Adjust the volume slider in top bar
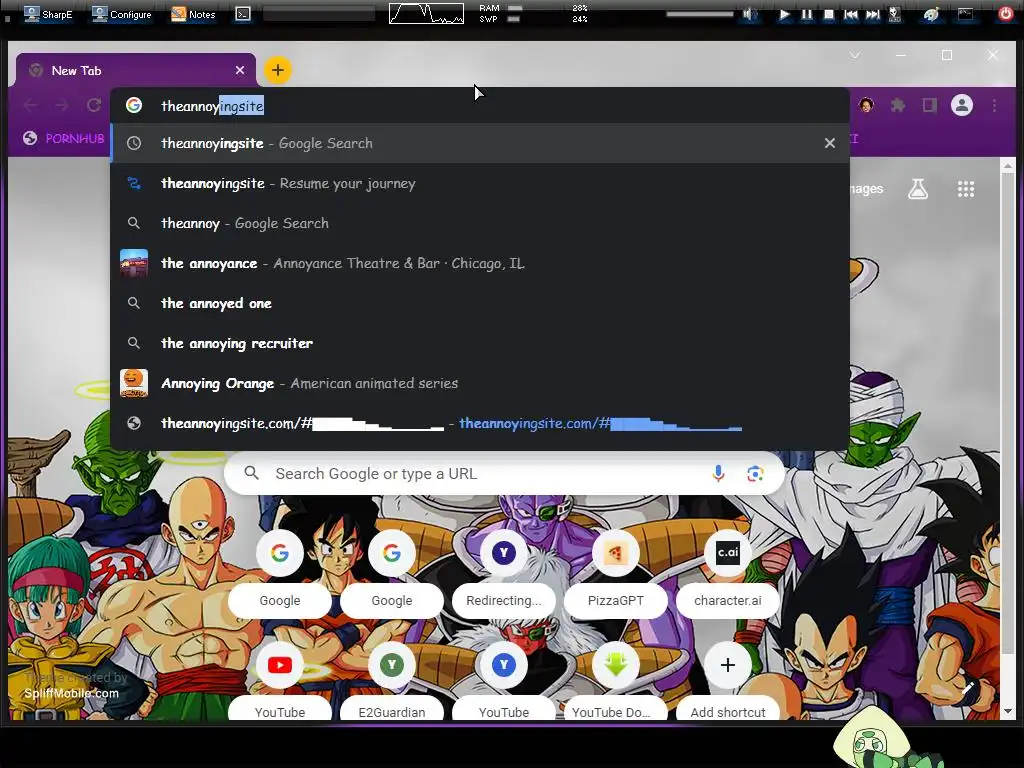The image size is (1024, 768). [x=699, y=14]
